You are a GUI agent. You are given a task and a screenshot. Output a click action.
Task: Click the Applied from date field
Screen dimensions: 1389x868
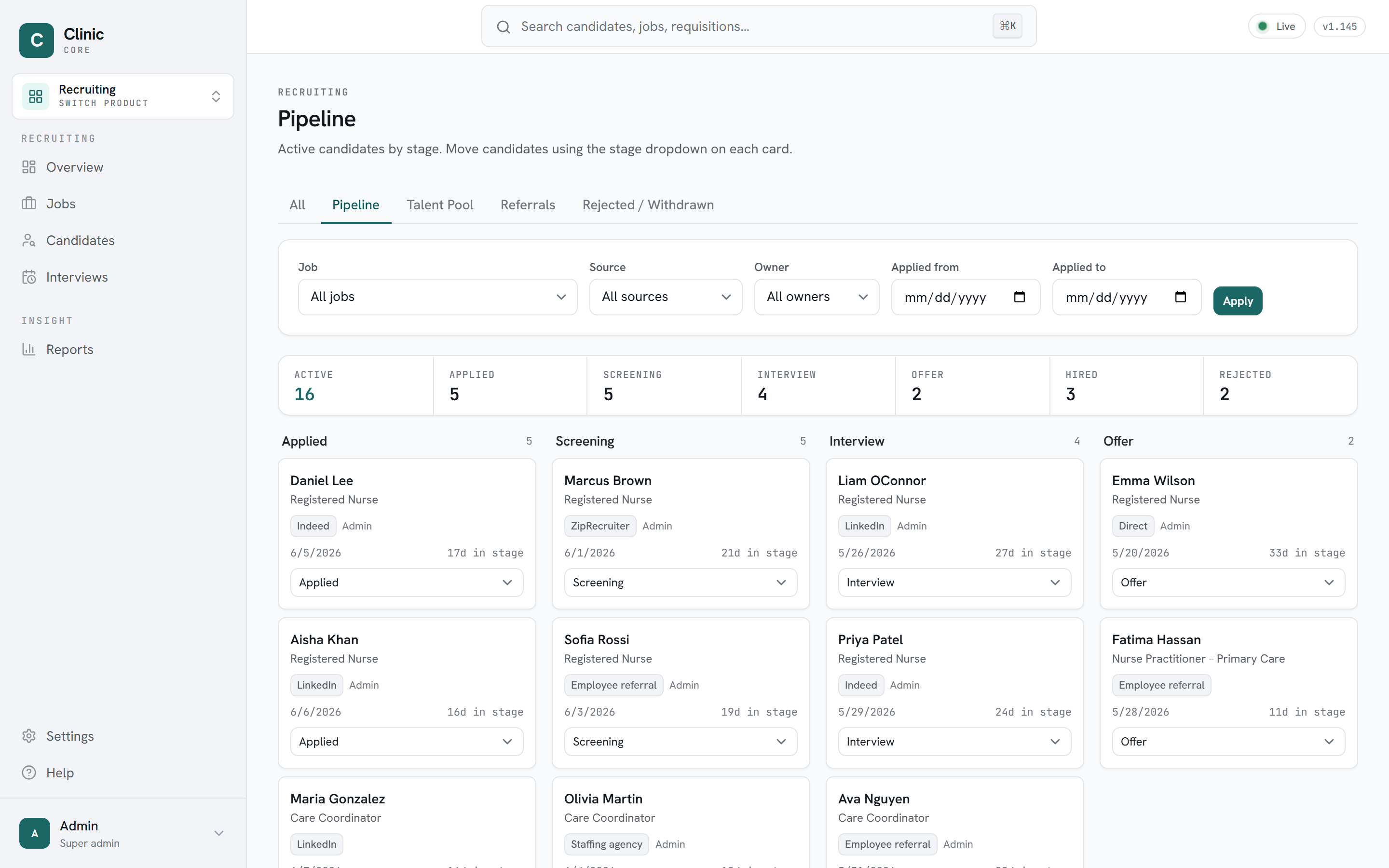click(x=966, y=297)
